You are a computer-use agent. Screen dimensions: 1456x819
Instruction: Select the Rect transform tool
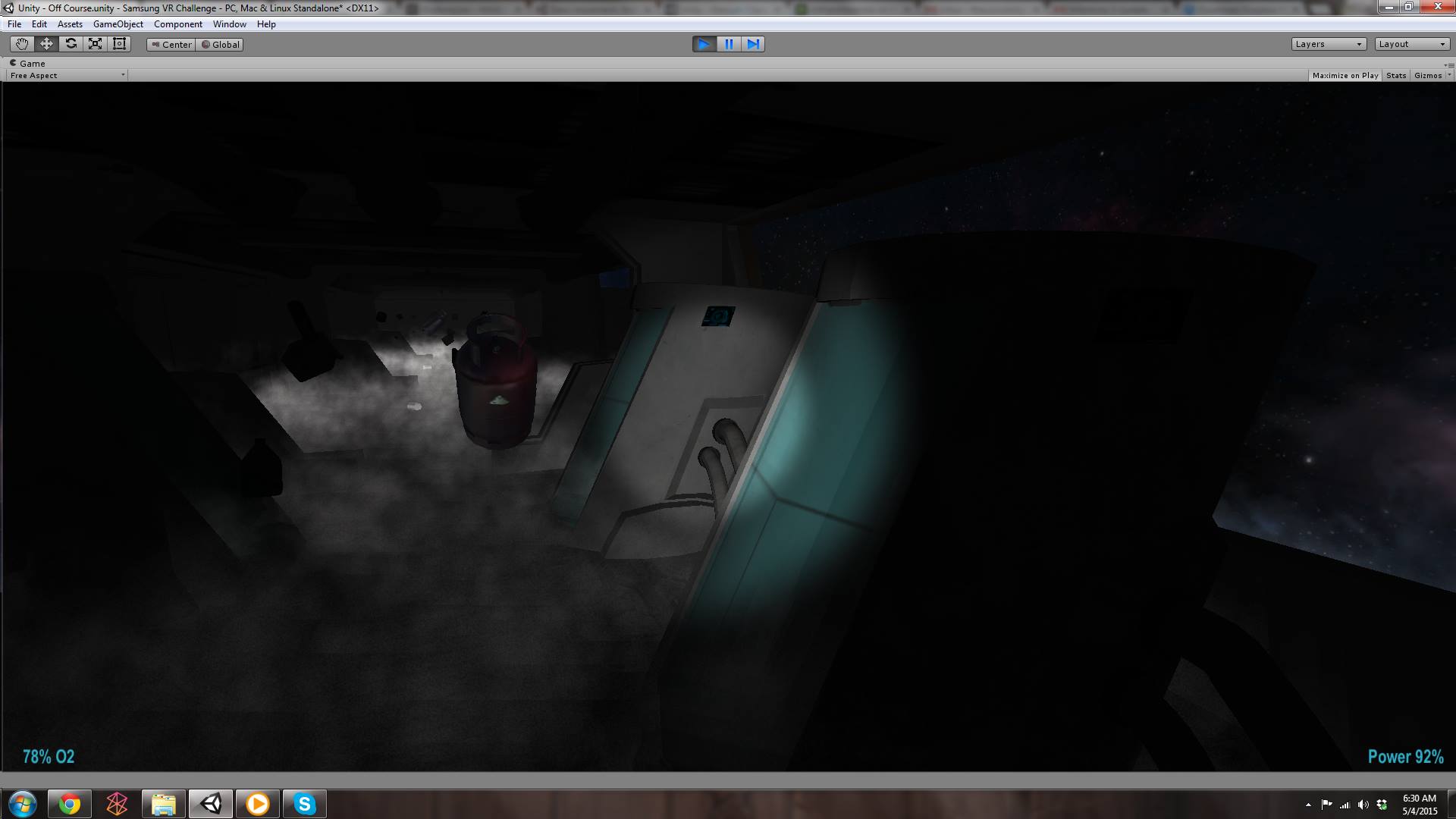pos(119,44)
